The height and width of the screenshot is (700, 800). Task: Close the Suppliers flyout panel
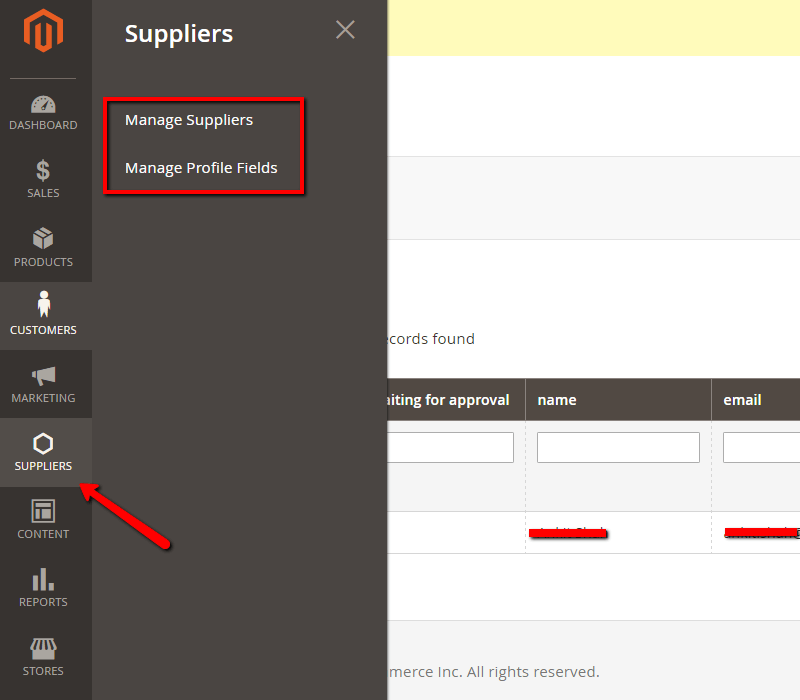point(345,30)
